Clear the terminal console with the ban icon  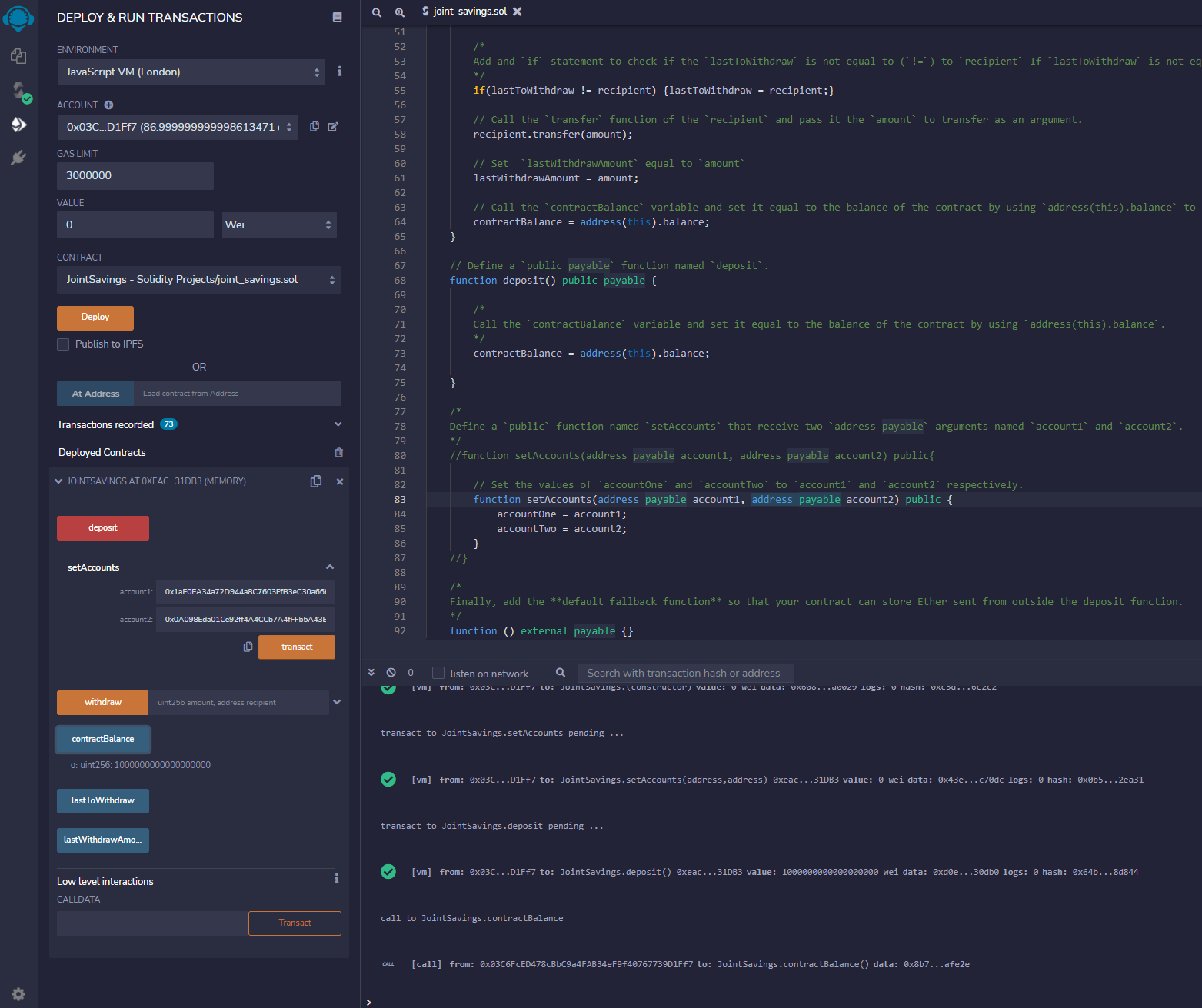(391, 672)
